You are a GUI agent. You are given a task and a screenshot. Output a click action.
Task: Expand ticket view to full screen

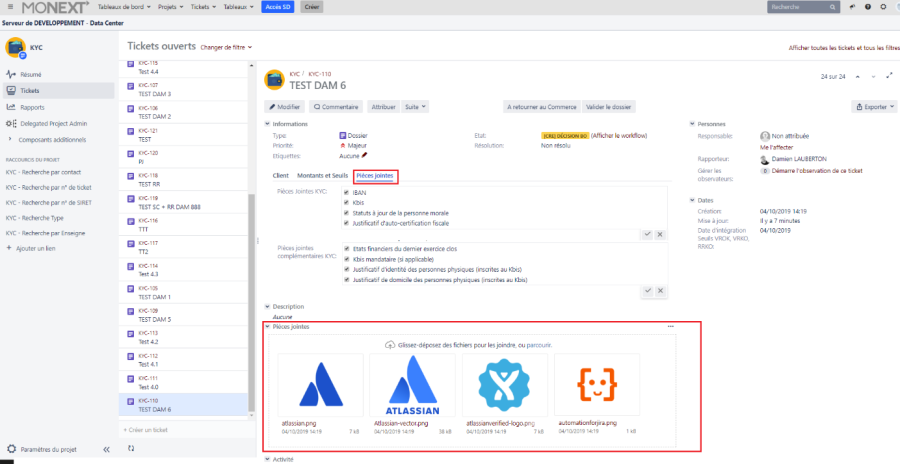point(889,76)
